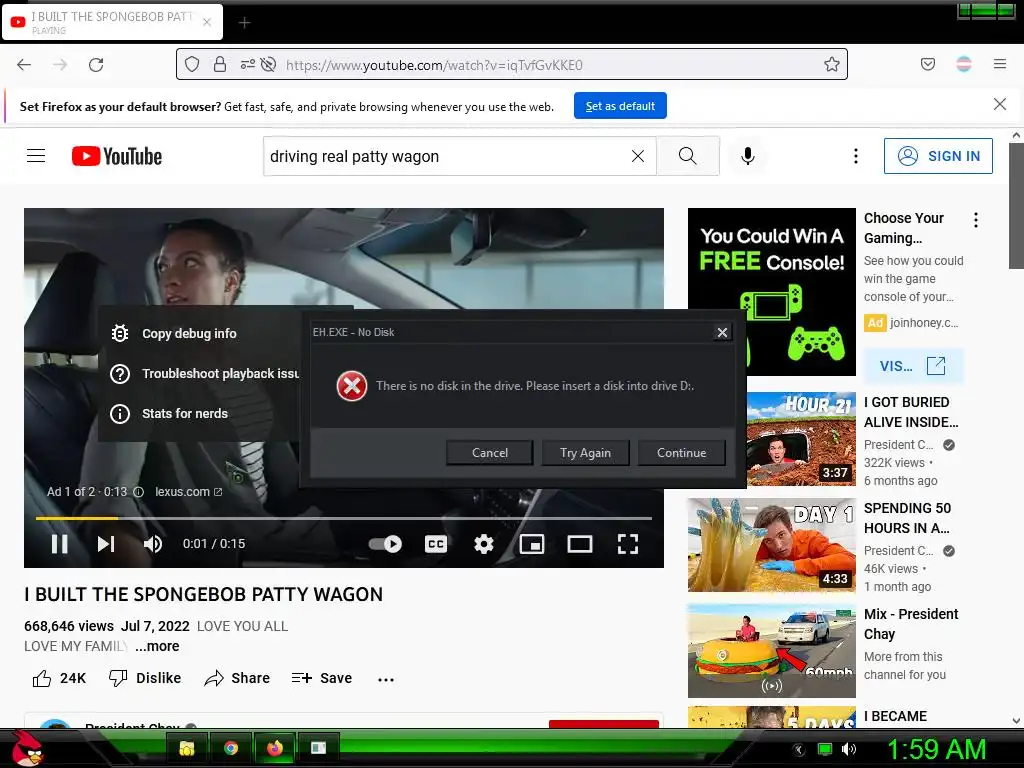Click the You Could Win A FREE Console ad image

pos(771,292)
